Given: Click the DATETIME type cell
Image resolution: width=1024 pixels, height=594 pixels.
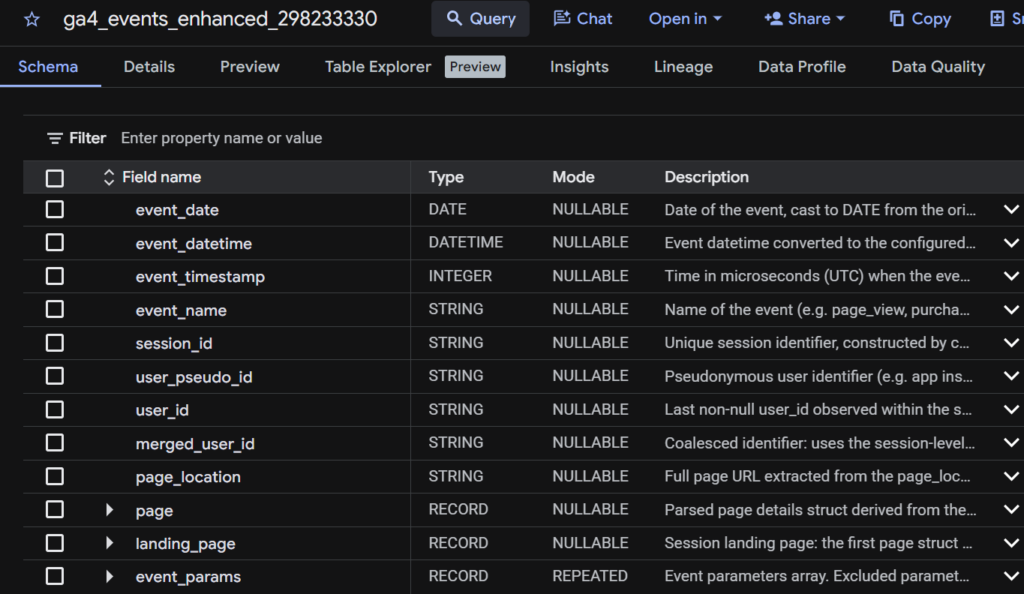Looking at the screenshot, I should 466,243.
